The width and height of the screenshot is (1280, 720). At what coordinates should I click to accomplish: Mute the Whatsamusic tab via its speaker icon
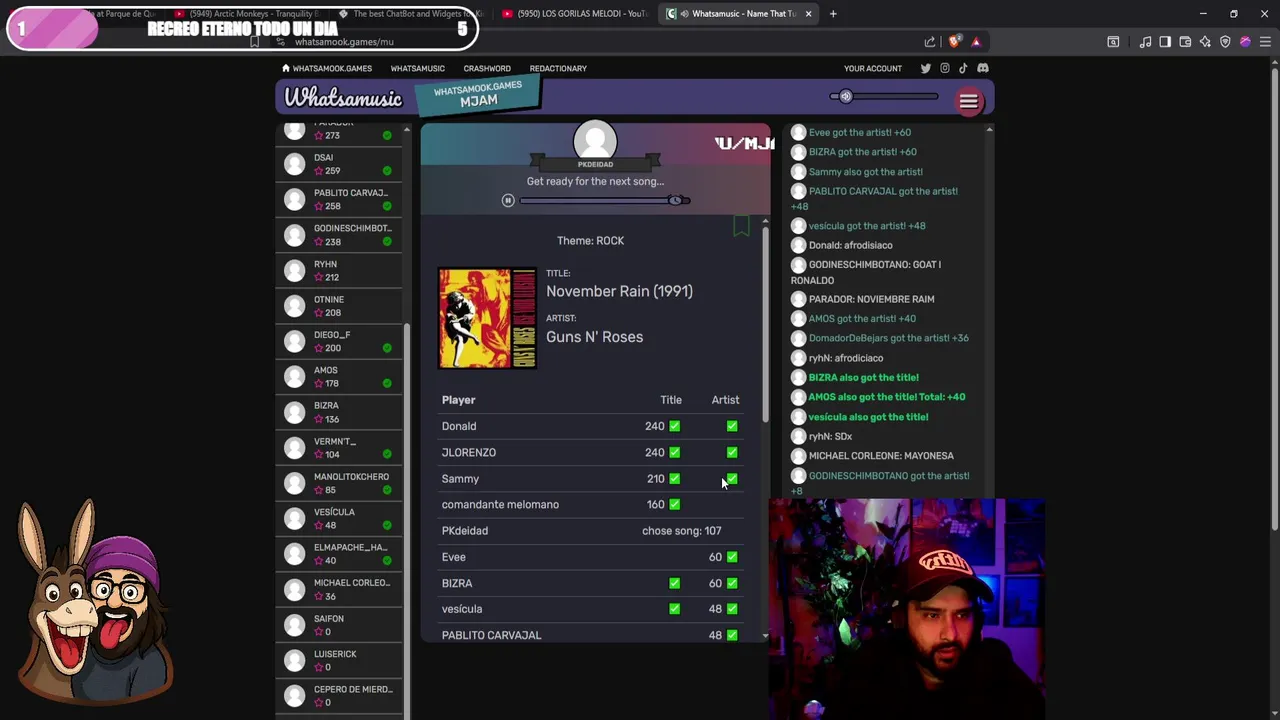(683, 14)
